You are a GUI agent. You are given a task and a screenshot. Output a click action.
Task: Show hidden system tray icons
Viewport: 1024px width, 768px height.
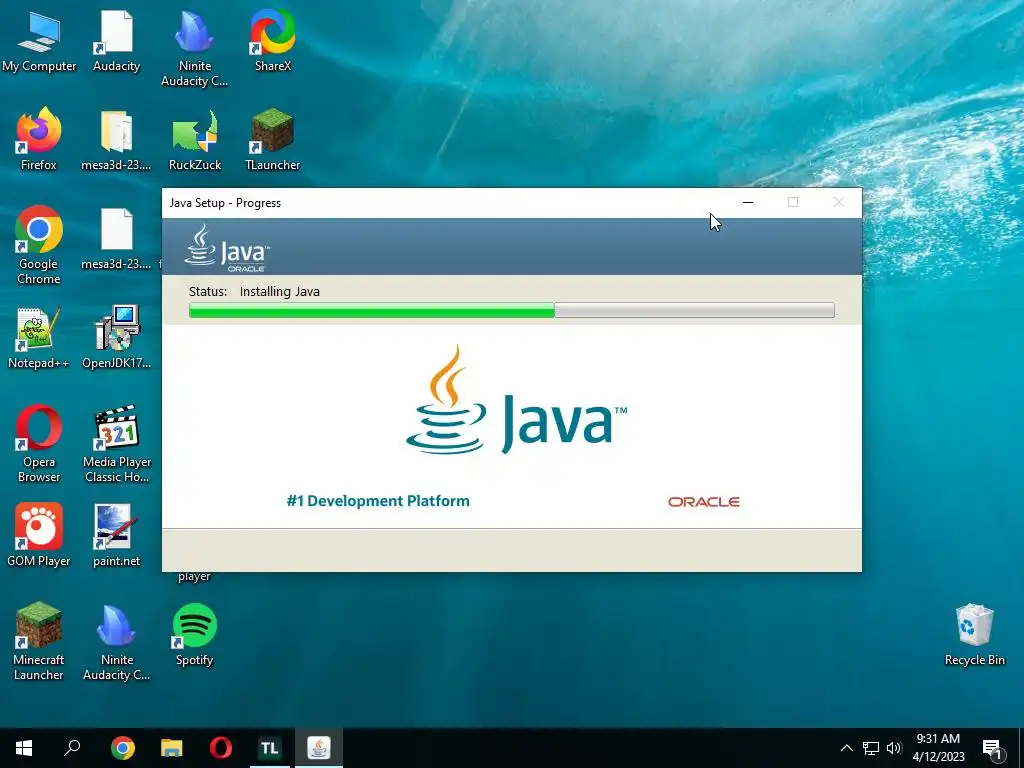pos(846,748)
